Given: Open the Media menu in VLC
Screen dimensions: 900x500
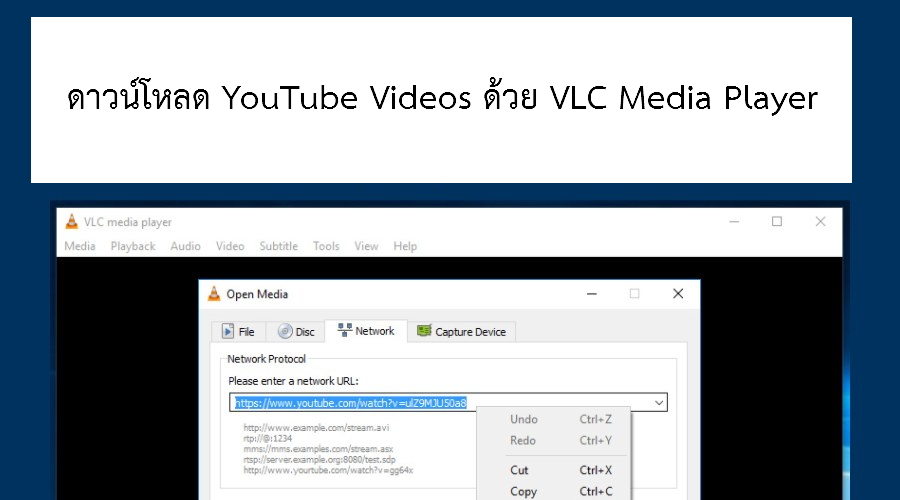Looking at the screenshot, I should click(x=80, y=246).
